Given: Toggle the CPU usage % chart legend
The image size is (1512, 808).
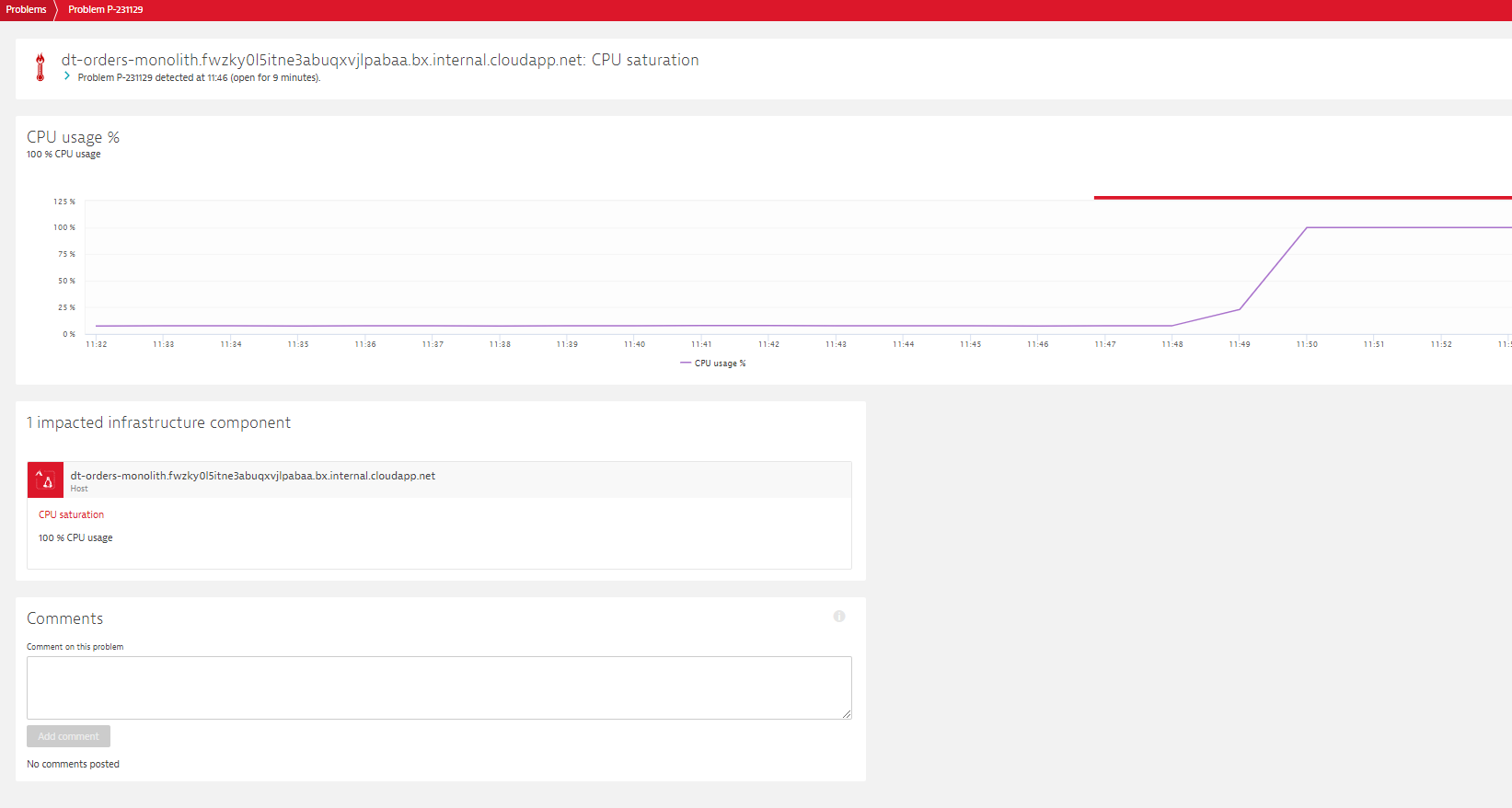Looking at the screenshot, I should [713, 364].
